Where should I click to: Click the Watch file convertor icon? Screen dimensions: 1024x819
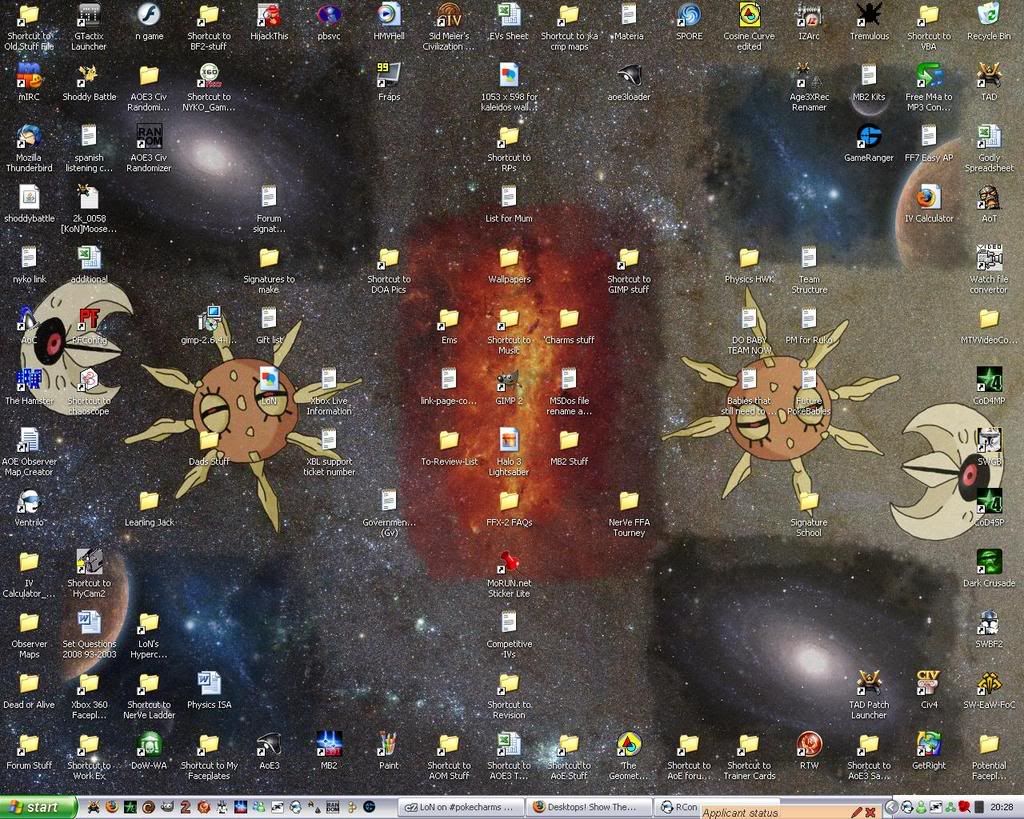click(989, 258)
